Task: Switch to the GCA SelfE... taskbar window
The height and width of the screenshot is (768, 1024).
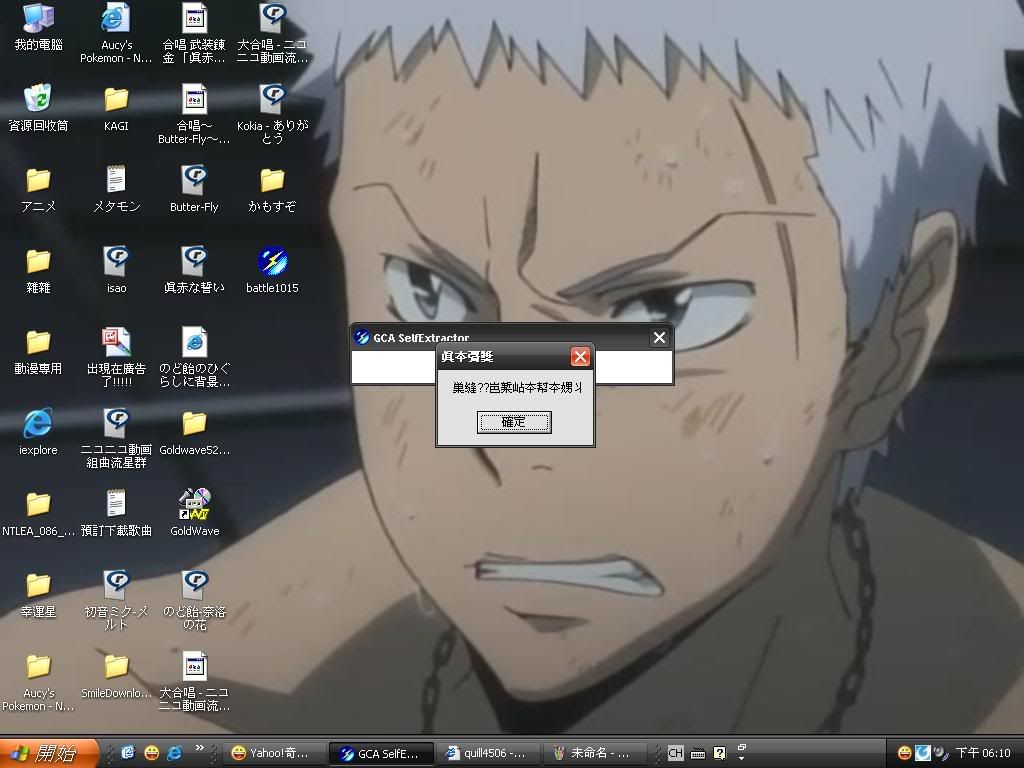Action: 381,753
